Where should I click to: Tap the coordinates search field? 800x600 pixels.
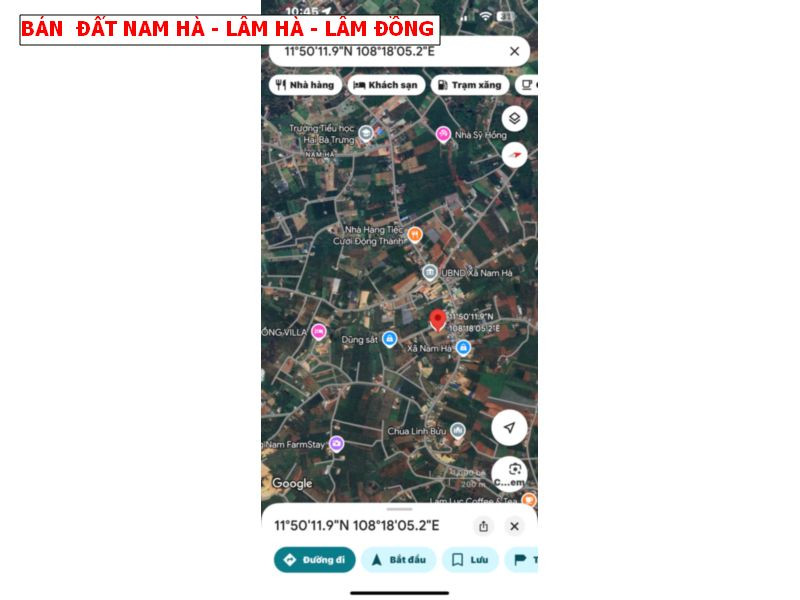click(399, 51)
